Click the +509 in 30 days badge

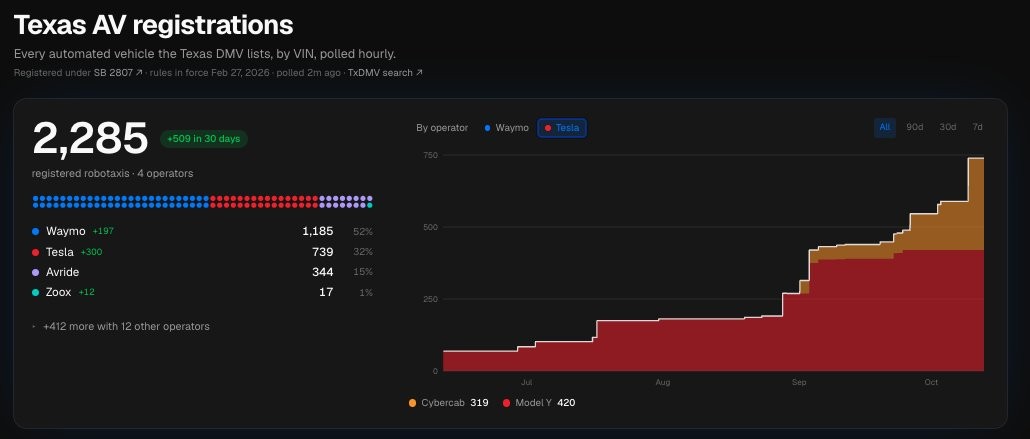[204, 139]
